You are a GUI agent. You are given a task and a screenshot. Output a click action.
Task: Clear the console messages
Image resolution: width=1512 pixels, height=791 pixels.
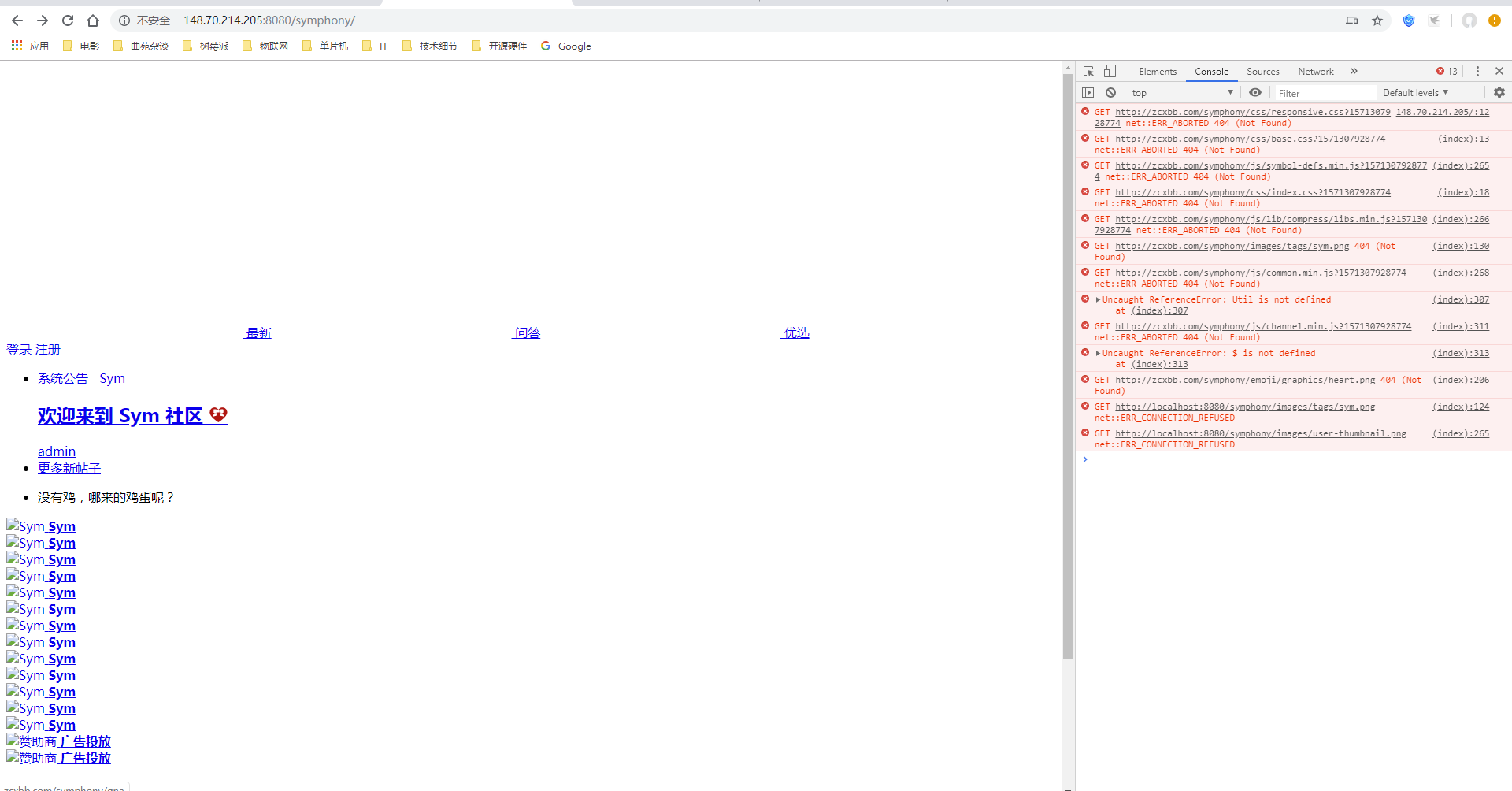point(1110,92)
